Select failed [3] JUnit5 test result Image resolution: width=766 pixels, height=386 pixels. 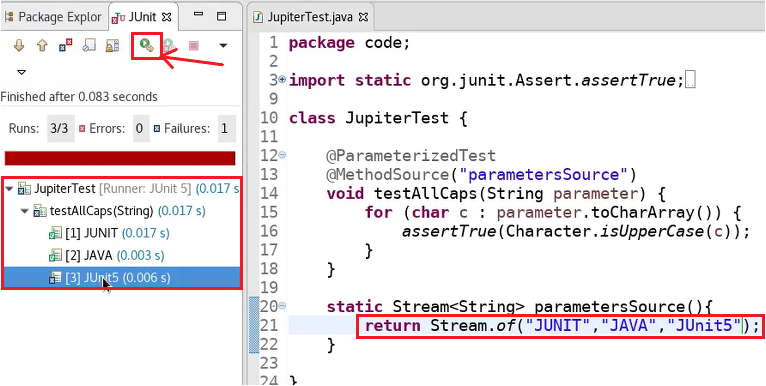(121, 278)
